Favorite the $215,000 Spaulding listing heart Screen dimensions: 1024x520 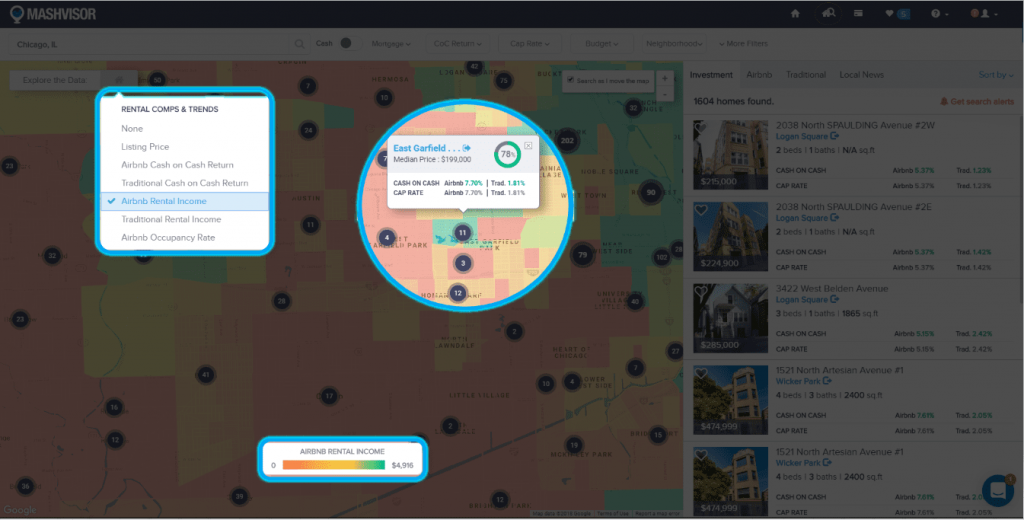[x=701, y=129]
